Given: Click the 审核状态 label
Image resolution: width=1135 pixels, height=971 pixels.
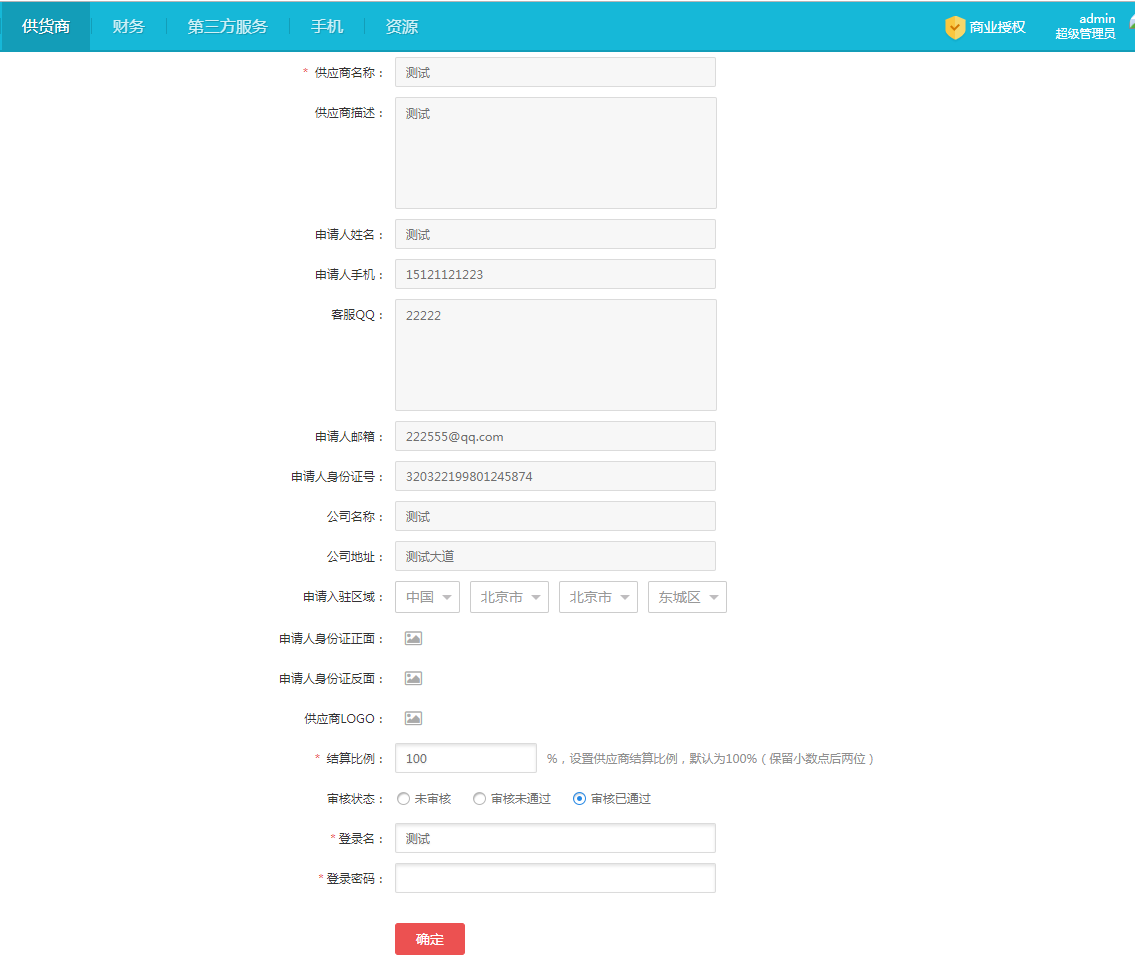Looking at the screenshot, I should (355, 799).
